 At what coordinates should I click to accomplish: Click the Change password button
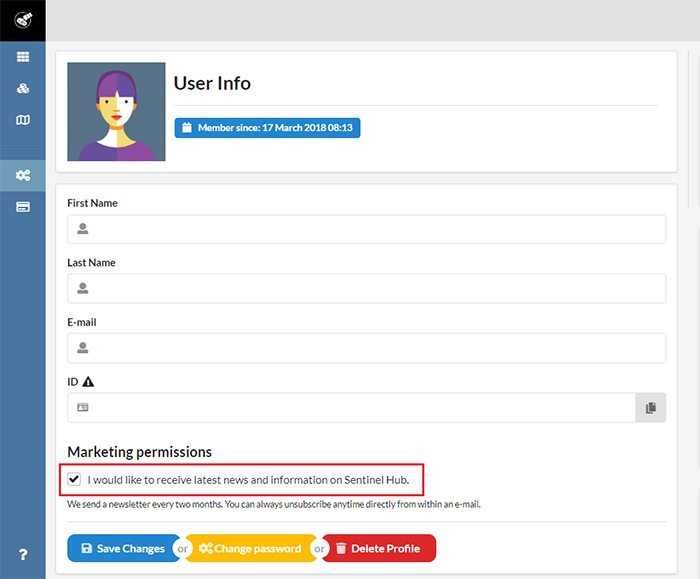251,548
